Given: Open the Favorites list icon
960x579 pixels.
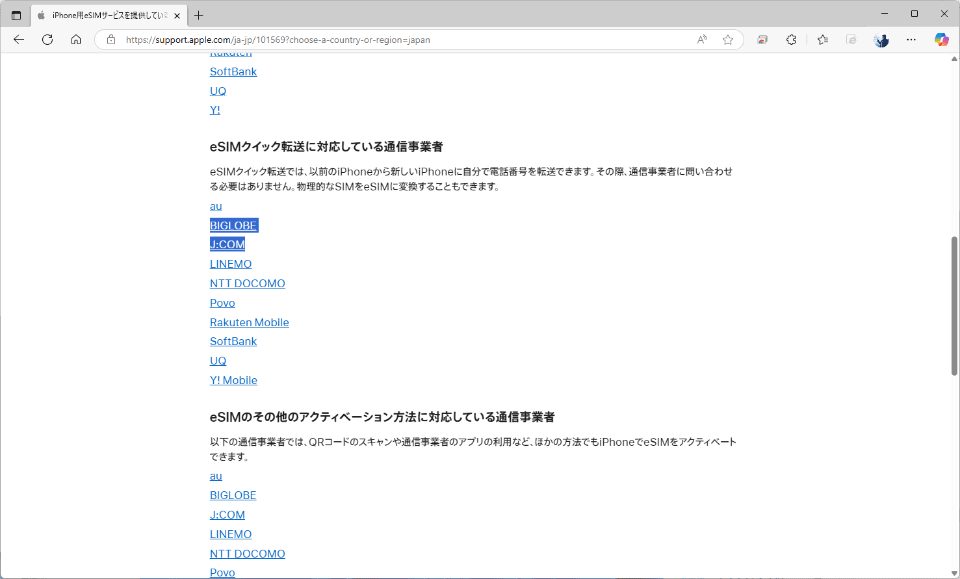Looking at the screenshot, I should (x=822, y=40).
